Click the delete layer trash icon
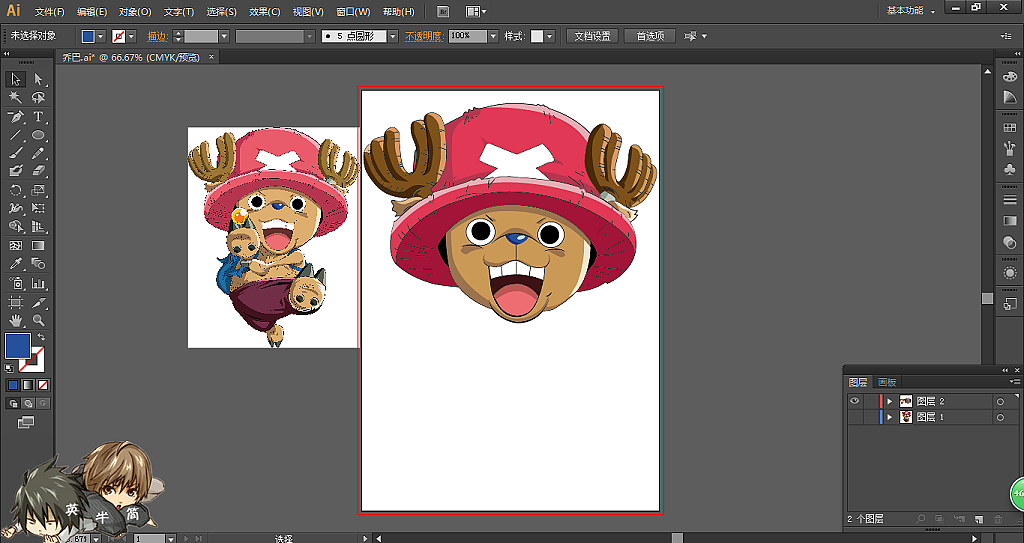 tap(997, 519)
